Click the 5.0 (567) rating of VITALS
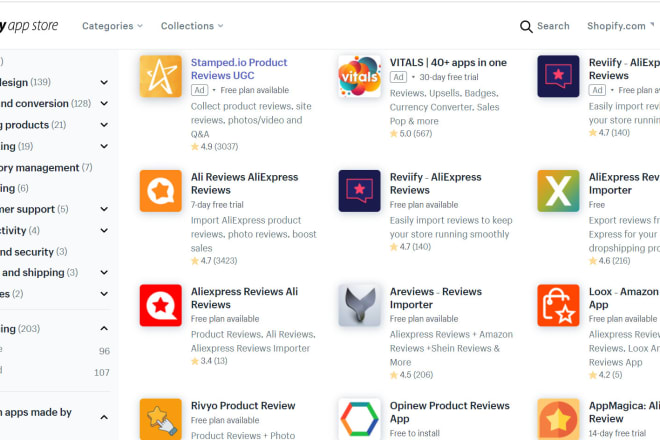Screen dimensions: 660x440 point(411,133)
